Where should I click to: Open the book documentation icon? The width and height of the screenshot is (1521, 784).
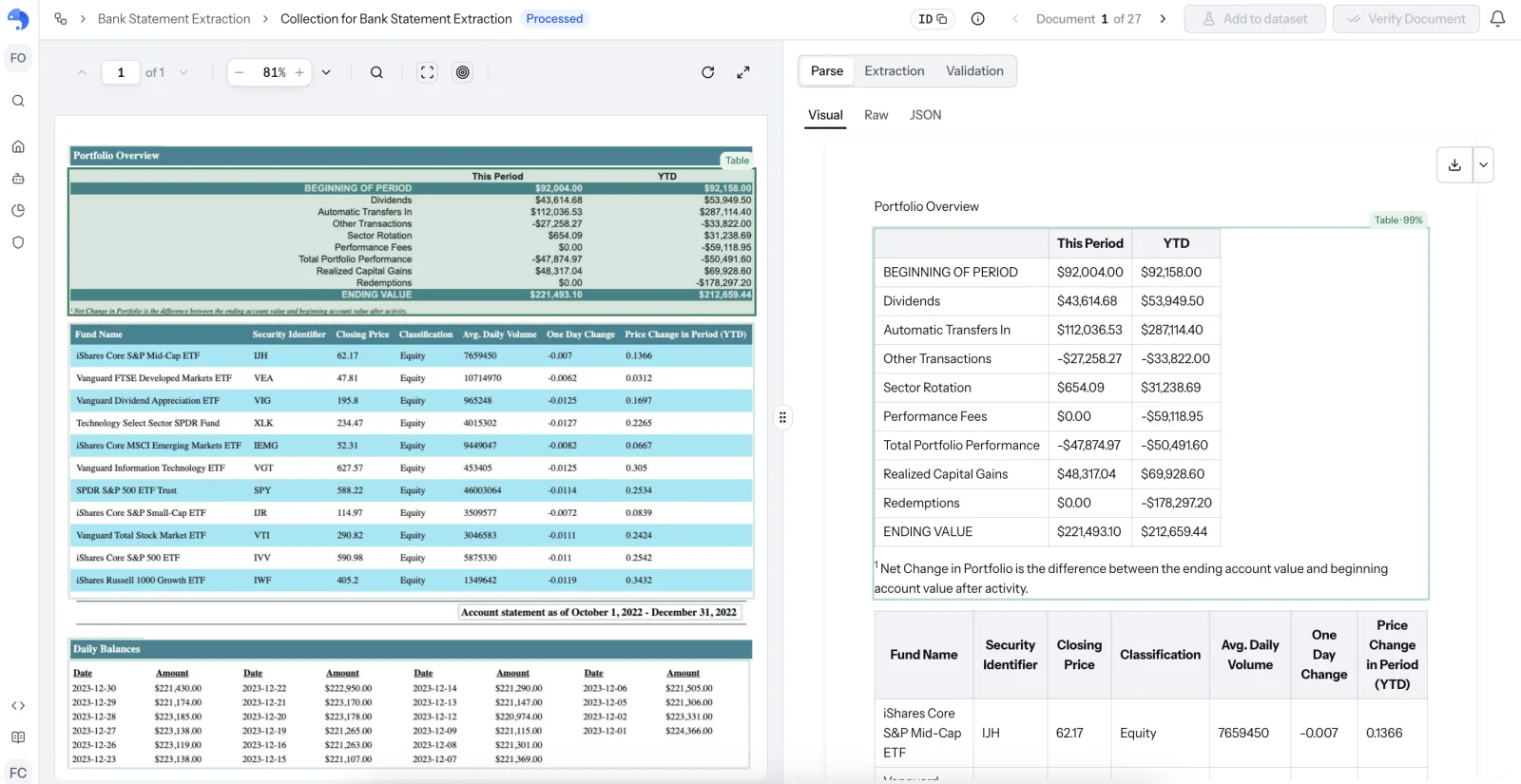click(18, 737)
